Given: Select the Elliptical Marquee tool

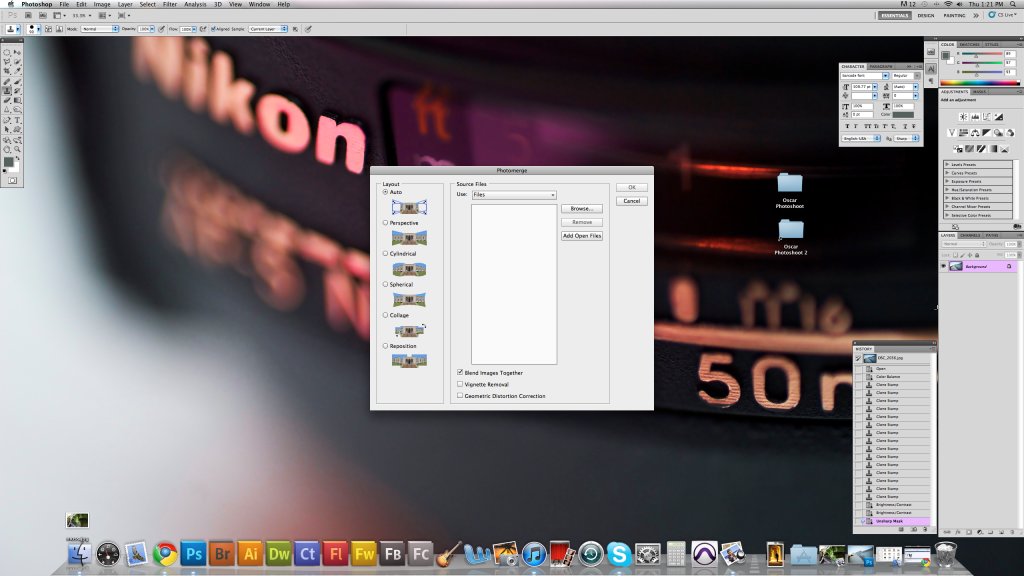Looking at the screenshot, I should [x=7, y=52].
